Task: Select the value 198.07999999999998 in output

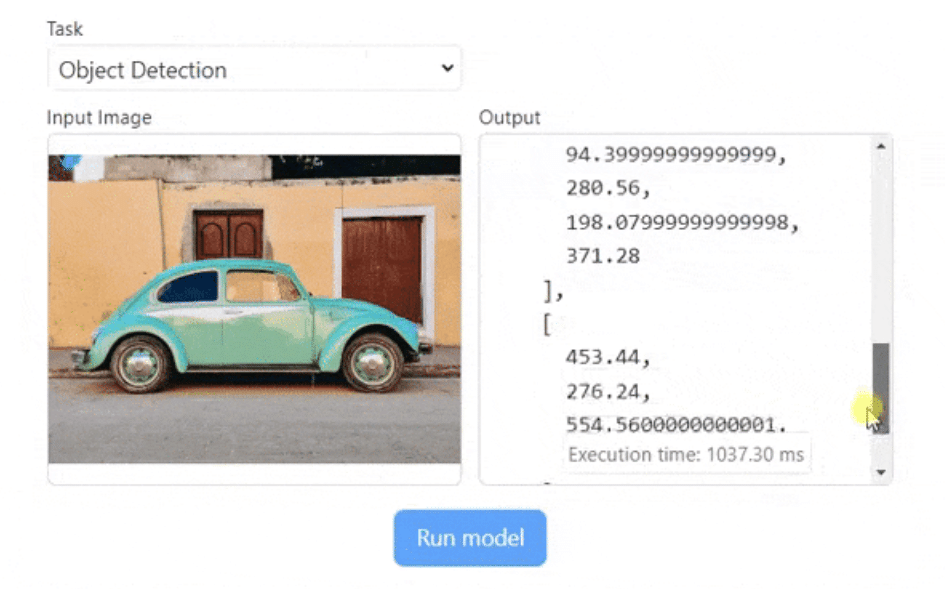Action: [x=677, y=222]
